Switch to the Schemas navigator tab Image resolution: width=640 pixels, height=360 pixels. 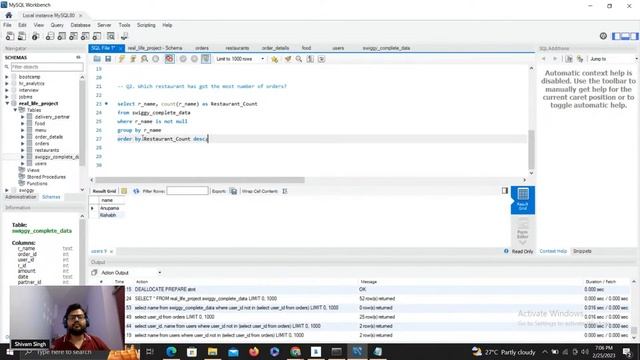pos(51,197)
